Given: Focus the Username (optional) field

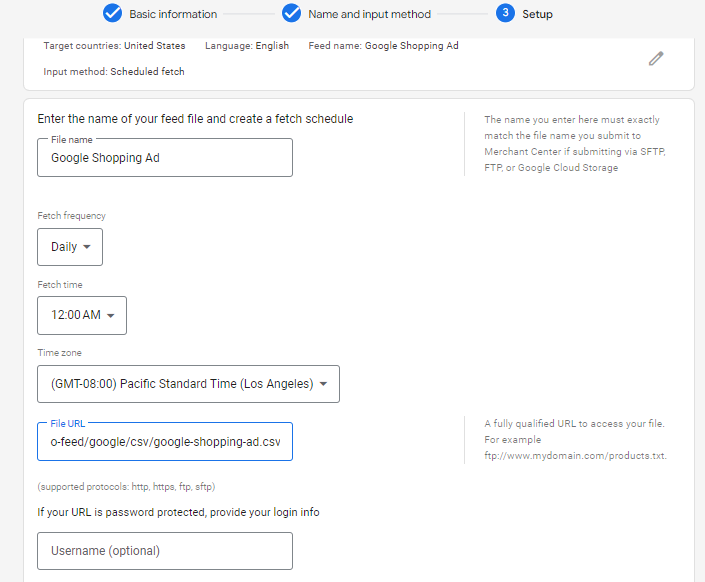Looking at the screenshot, I should (x=165, y=551).
